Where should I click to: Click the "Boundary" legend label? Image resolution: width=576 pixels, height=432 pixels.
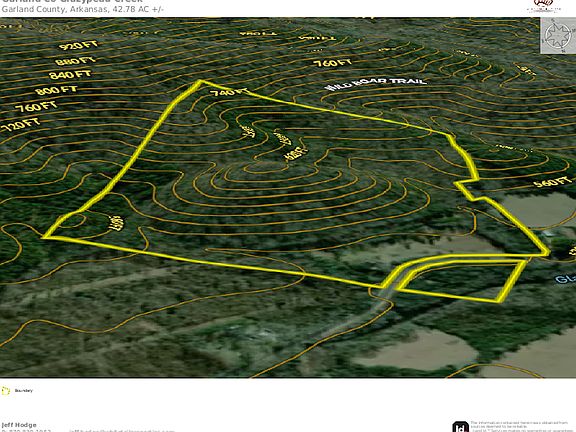(24, 390)
